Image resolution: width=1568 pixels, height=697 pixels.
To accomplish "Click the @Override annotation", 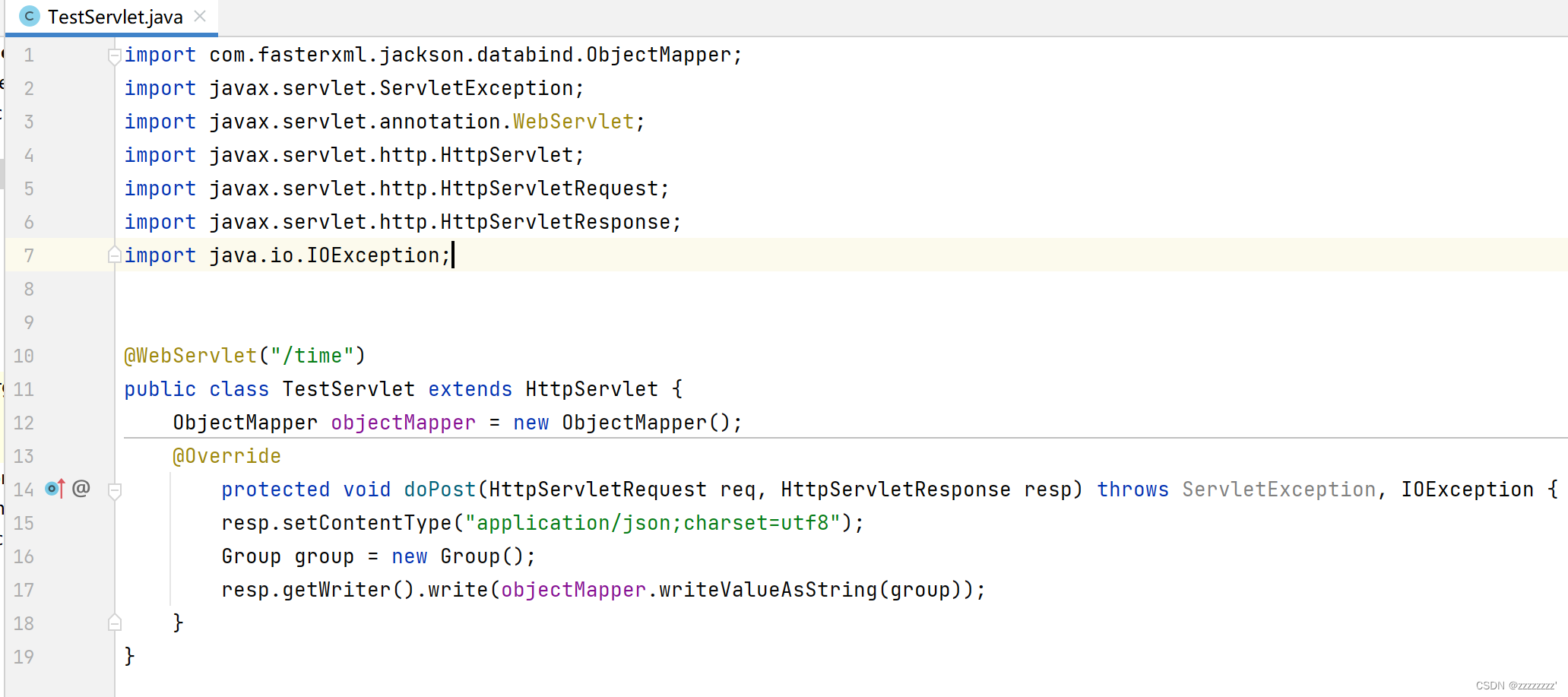I will pos(226,456).
